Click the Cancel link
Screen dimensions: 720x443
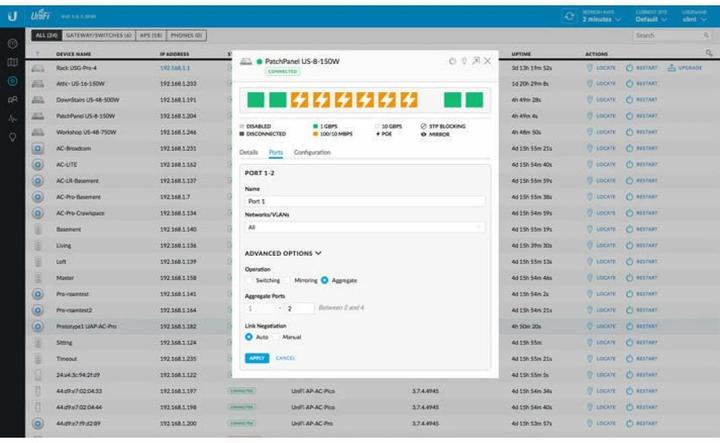pos(285,358)
